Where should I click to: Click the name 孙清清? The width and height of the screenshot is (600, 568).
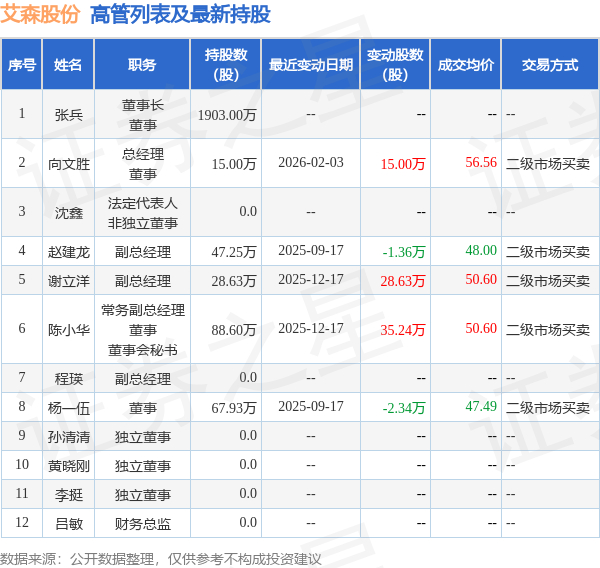click(x=68, y=437)
